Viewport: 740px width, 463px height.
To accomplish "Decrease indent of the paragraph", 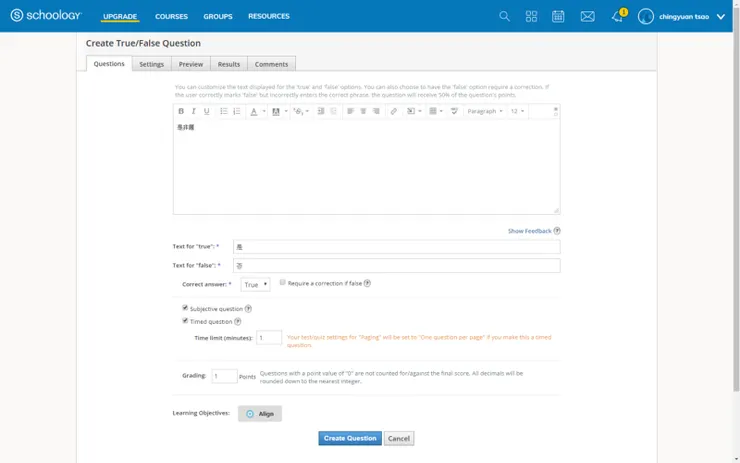I will (x=334, y=111).
